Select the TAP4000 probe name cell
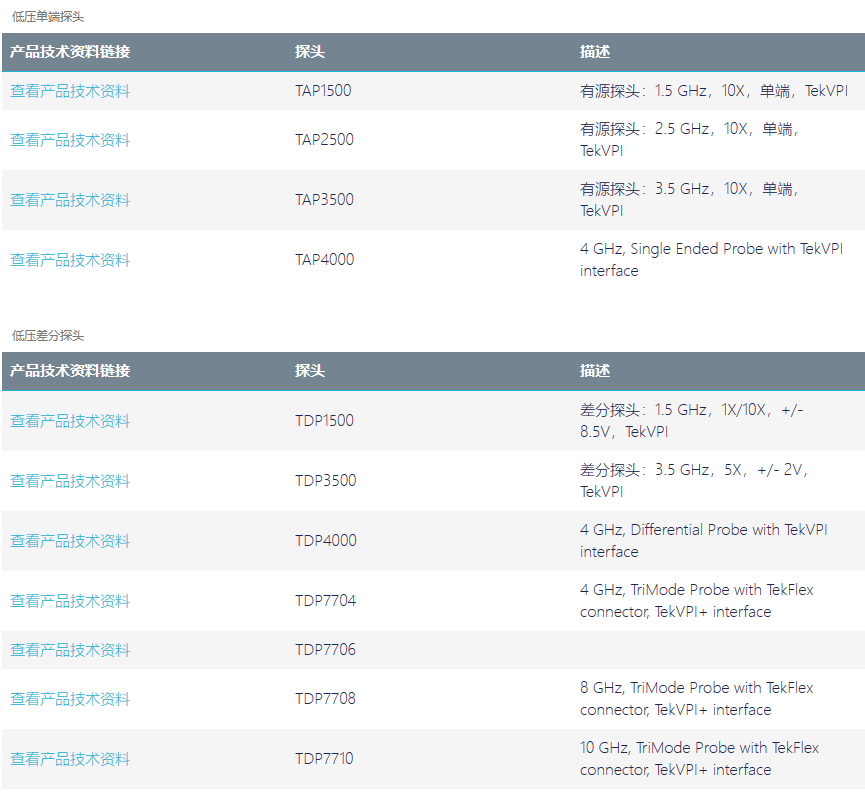This screenshot has width=865, height=804. 324,260
